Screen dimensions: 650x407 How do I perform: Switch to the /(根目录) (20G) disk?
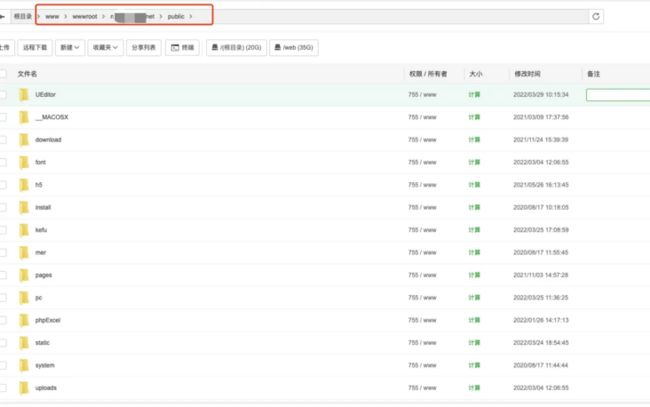point(236,48)
